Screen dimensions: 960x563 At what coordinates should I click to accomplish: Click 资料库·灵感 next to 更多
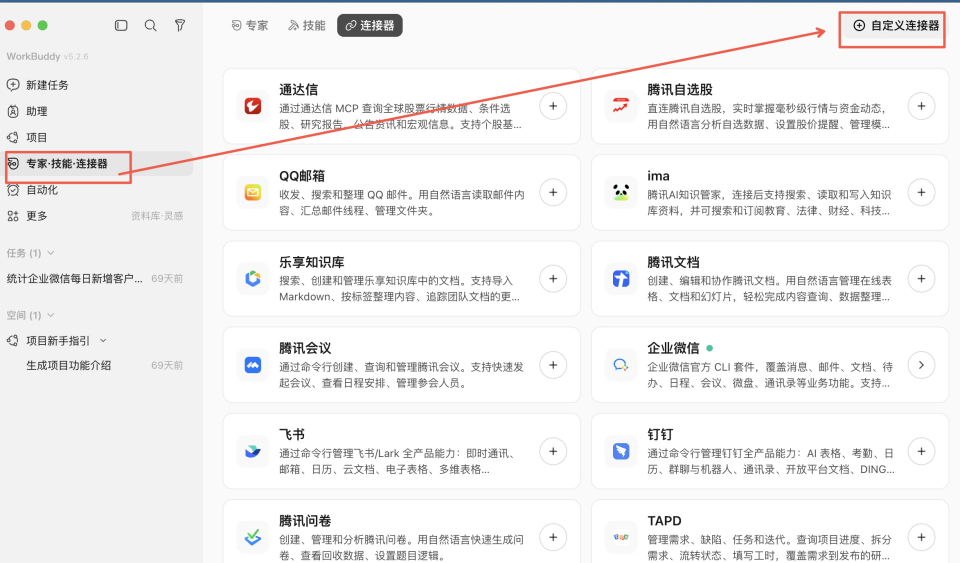tap(157, 216)
